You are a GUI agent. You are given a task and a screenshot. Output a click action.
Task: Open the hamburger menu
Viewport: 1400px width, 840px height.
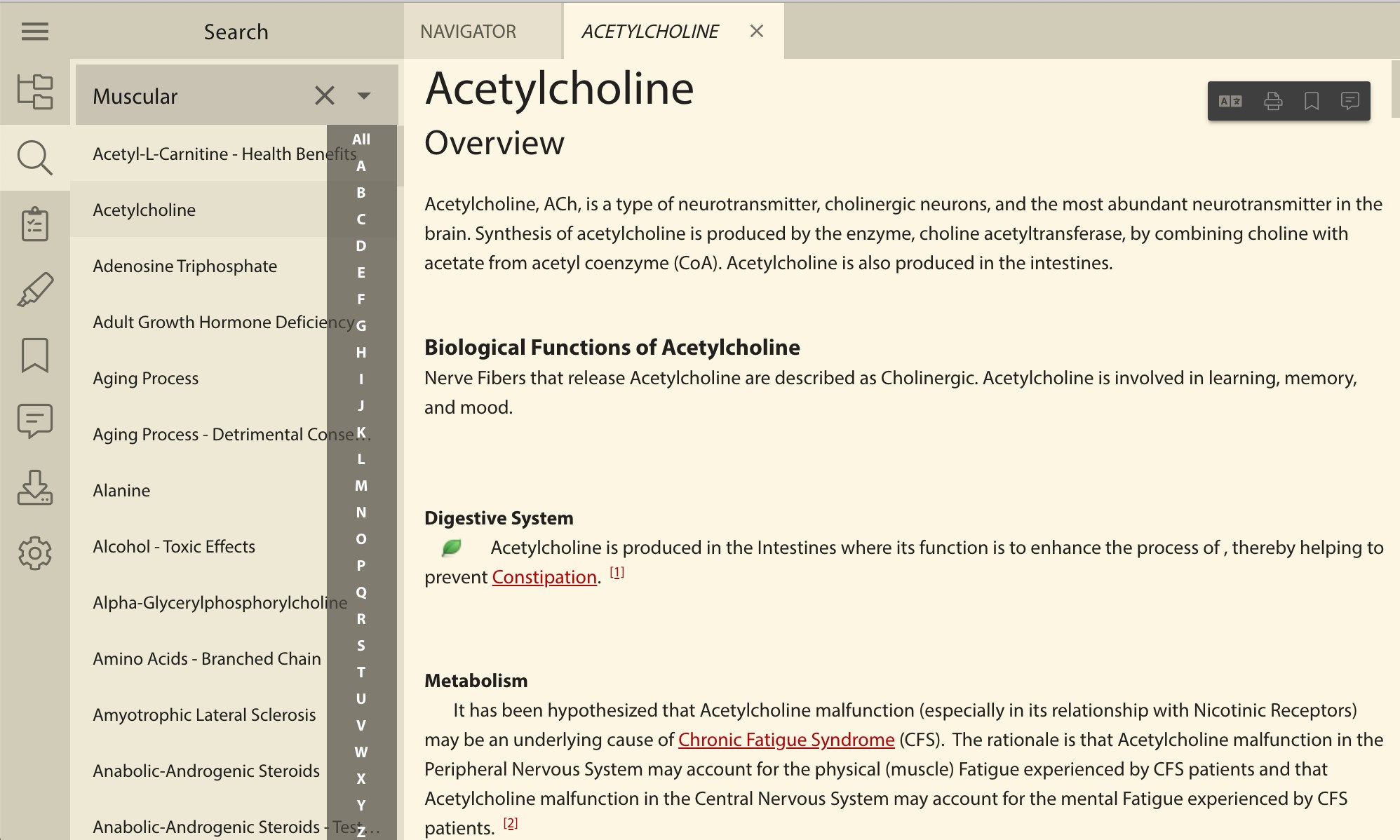pos(34,32)
